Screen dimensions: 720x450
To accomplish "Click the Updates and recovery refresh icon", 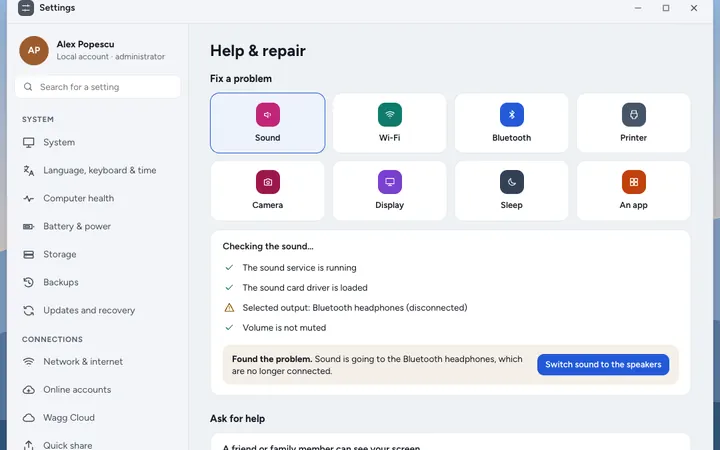I will [28, 310].
